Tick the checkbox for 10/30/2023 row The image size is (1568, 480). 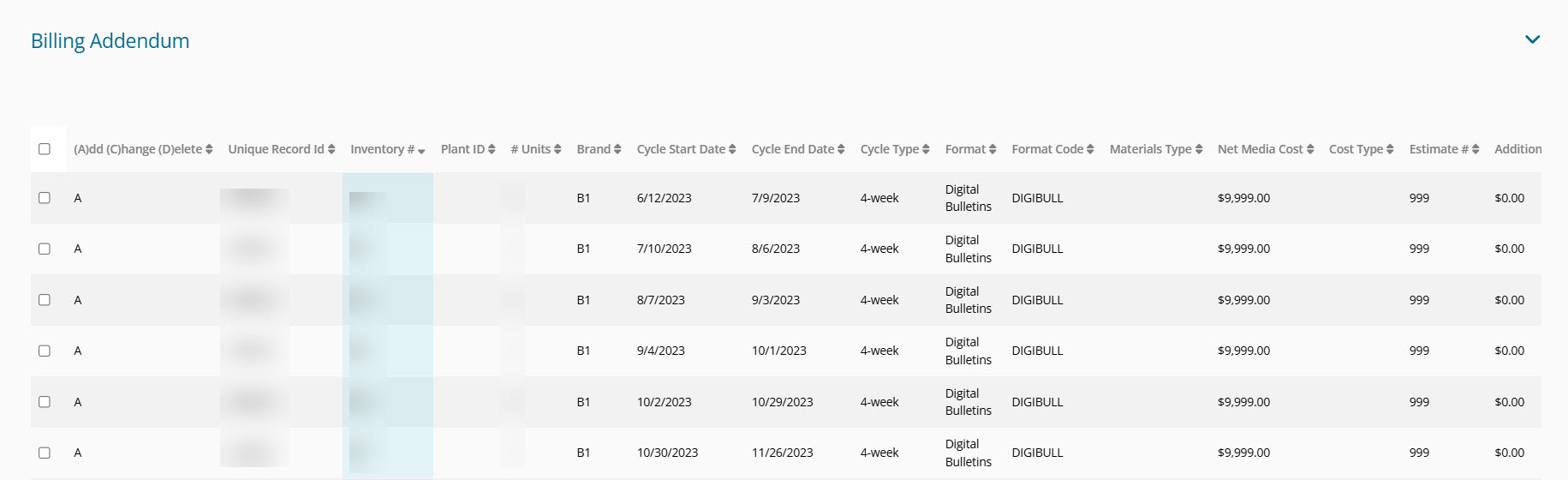(x=45, y=453)
